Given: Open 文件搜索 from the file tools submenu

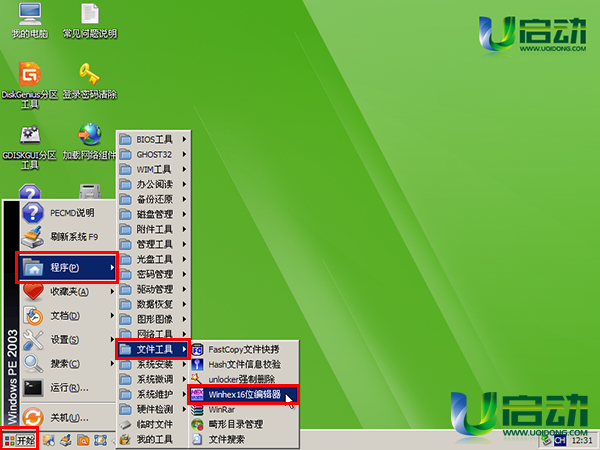Looking at the screenshot, I should click(x=244, y=439).
